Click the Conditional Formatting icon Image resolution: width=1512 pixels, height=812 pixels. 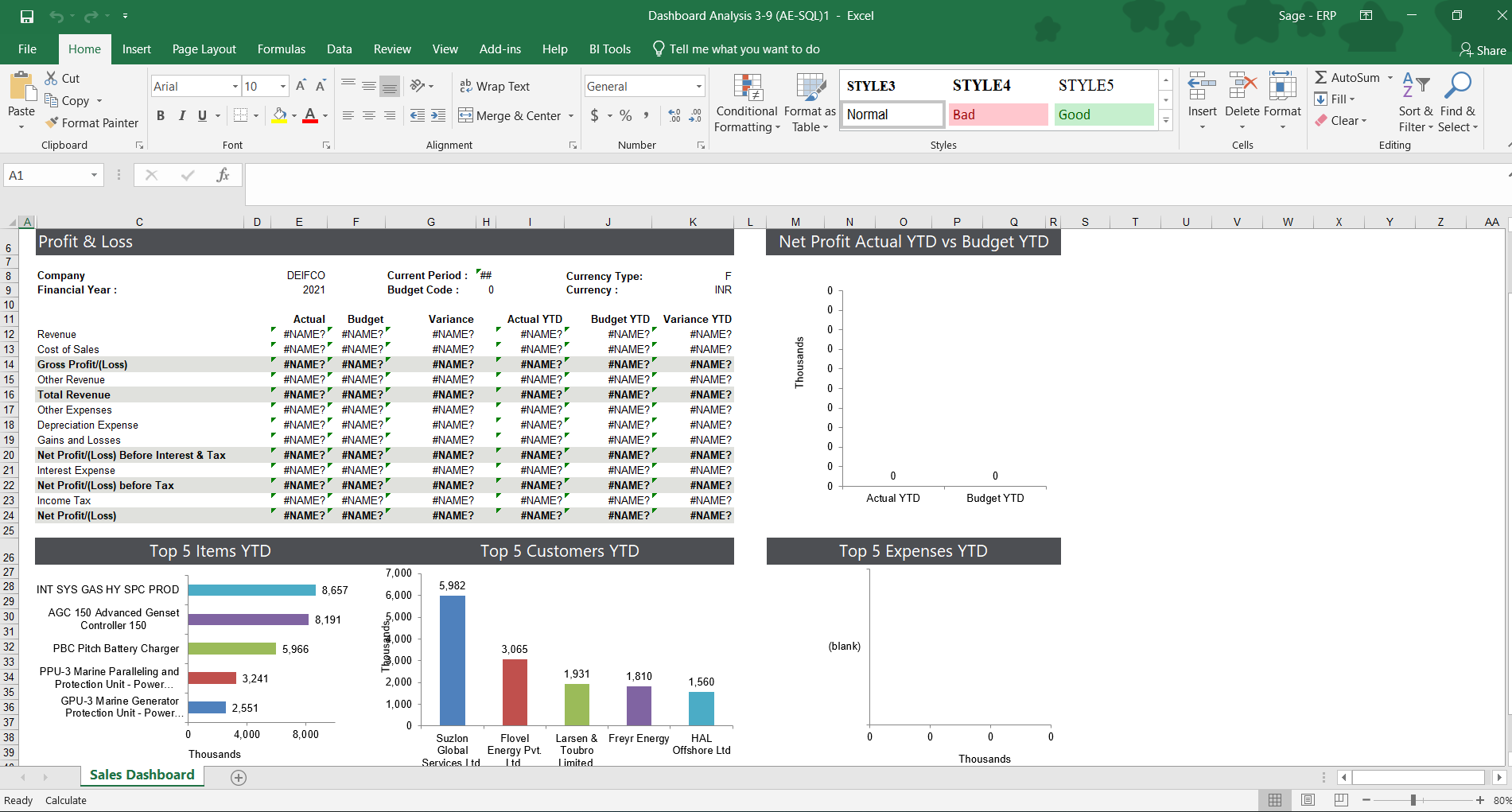747,89
